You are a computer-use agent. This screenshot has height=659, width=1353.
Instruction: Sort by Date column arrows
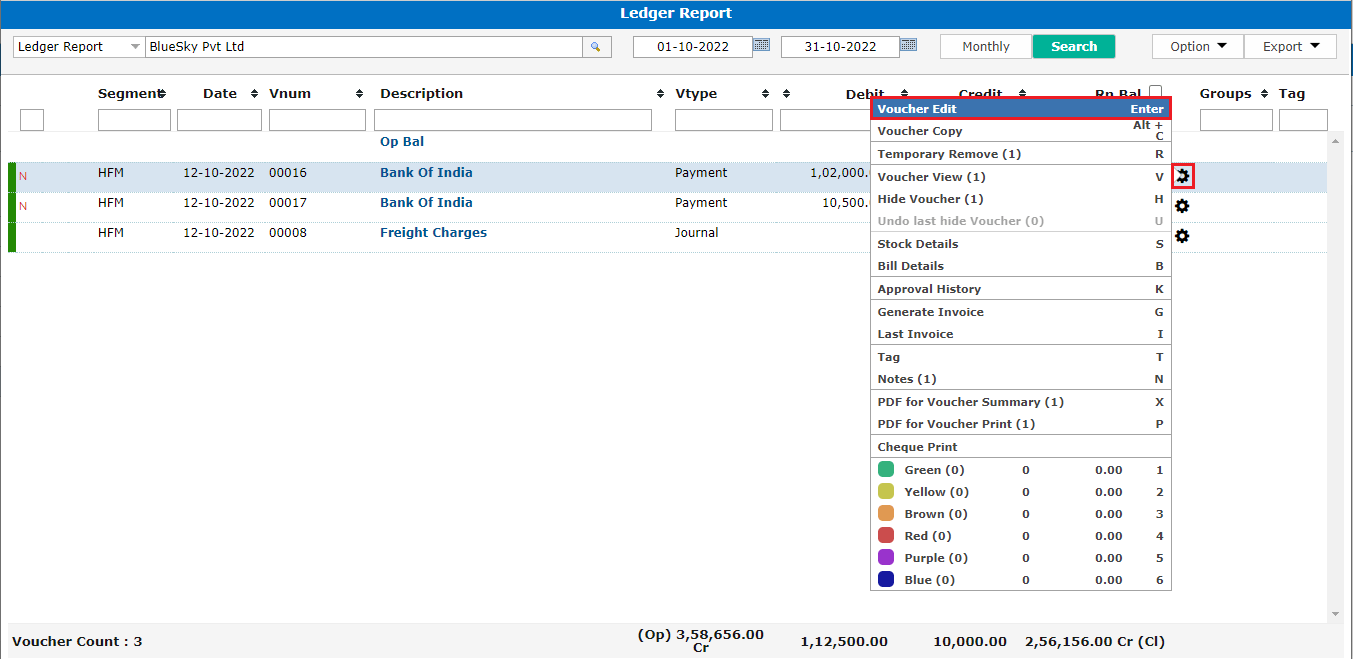[x=254, y=94]
